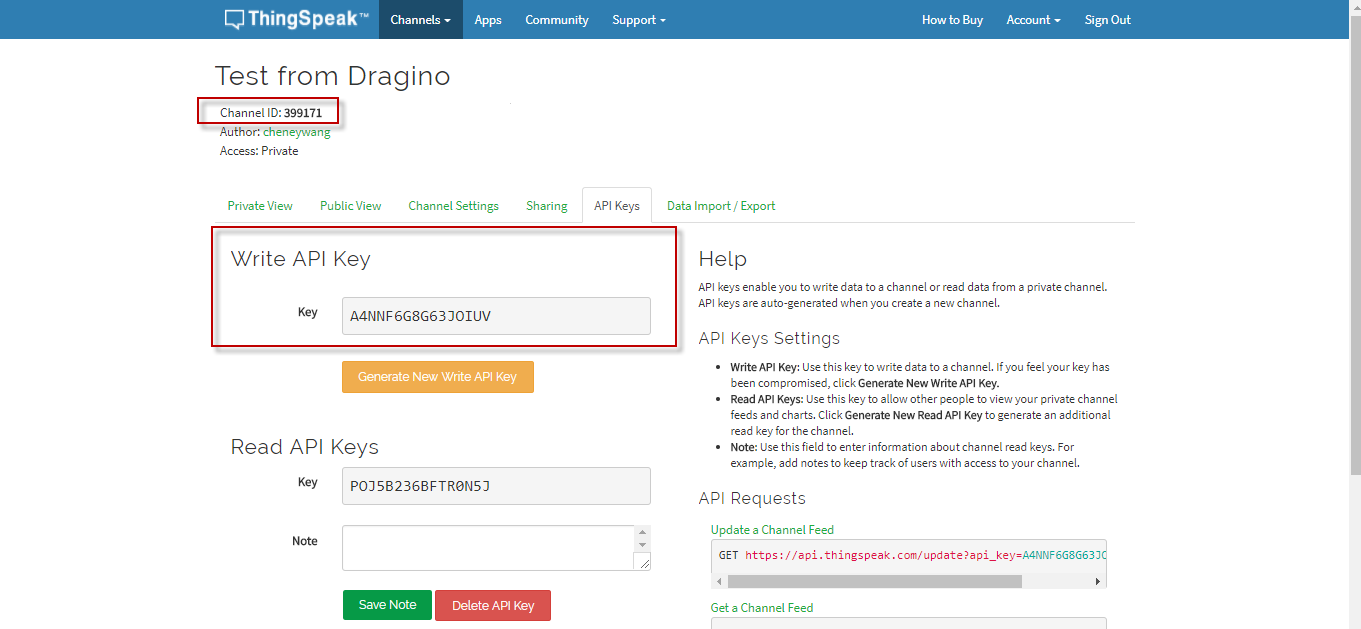Viewport: 1361px width, 629px height.
Task: Click the Access: Private text
Action: (259, 151)
